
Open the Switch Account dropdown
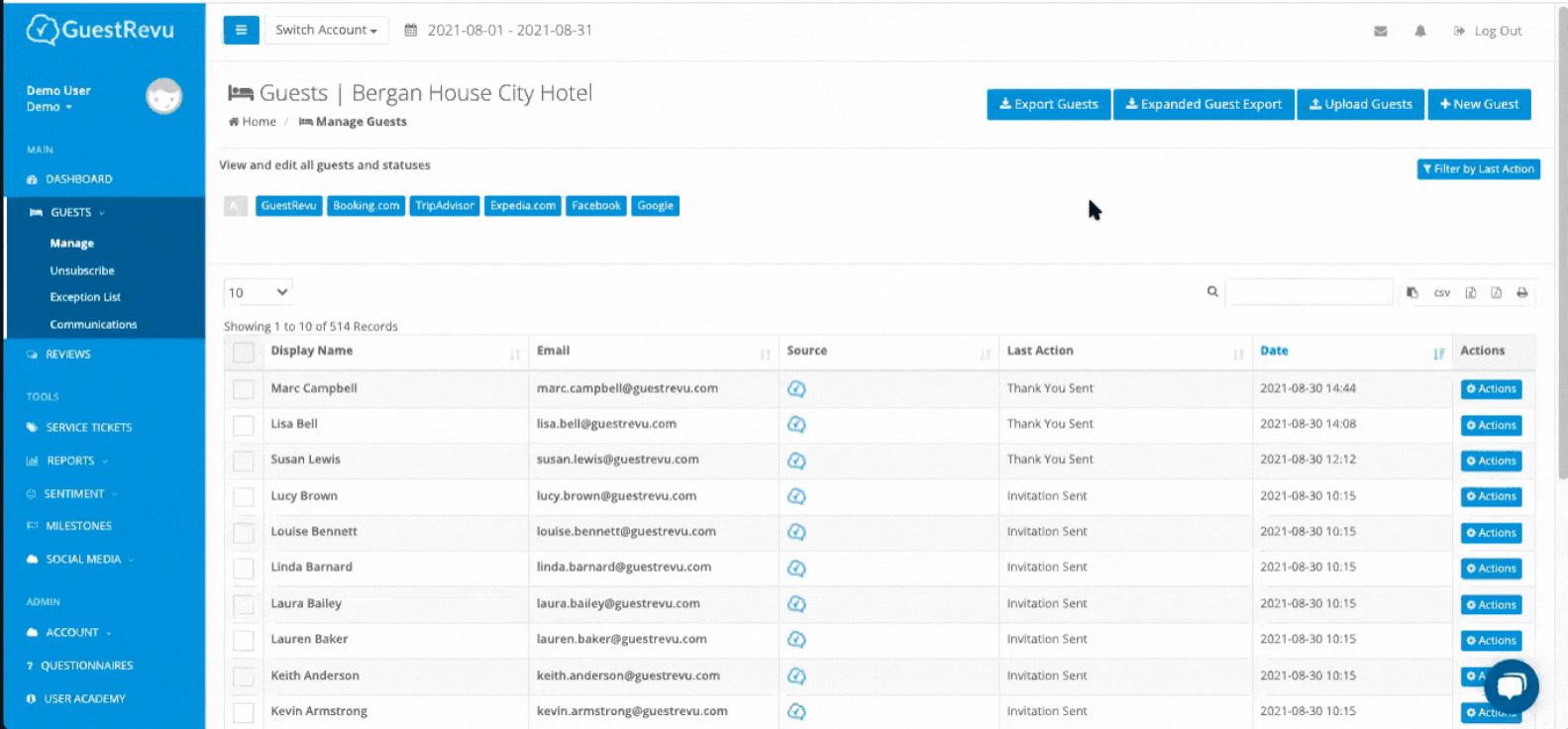pos(326,30)
